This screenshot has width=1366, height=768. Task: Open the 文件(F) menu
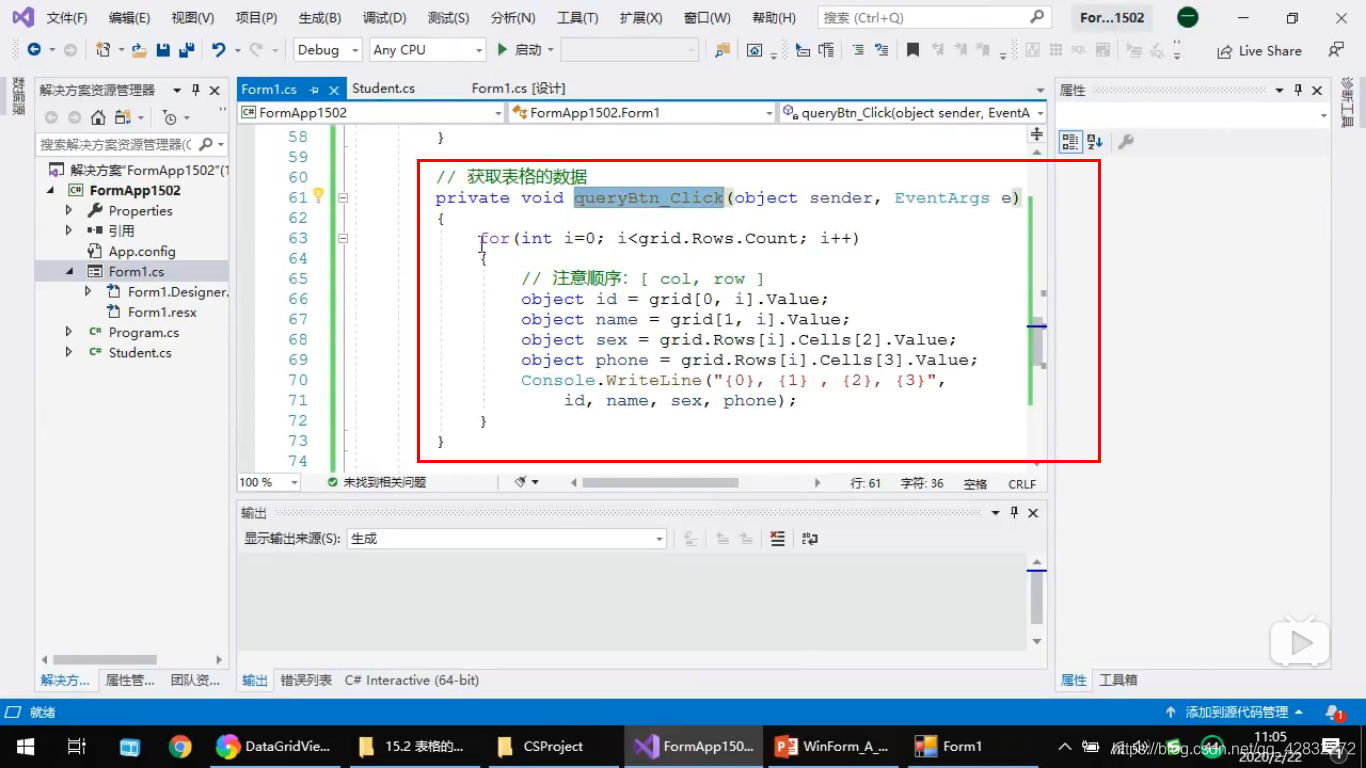pos(67,18)
